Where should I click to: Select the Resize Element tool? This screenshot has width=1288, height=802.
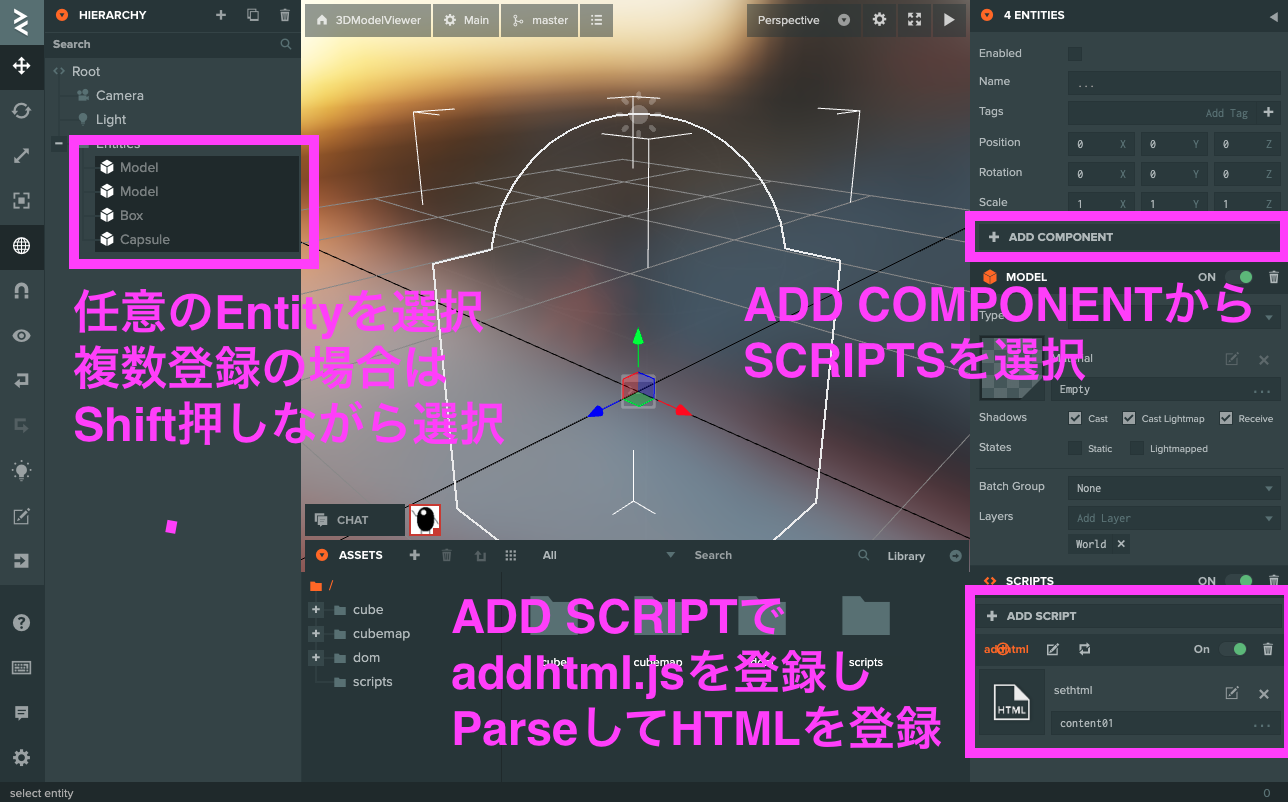[21, 201]
